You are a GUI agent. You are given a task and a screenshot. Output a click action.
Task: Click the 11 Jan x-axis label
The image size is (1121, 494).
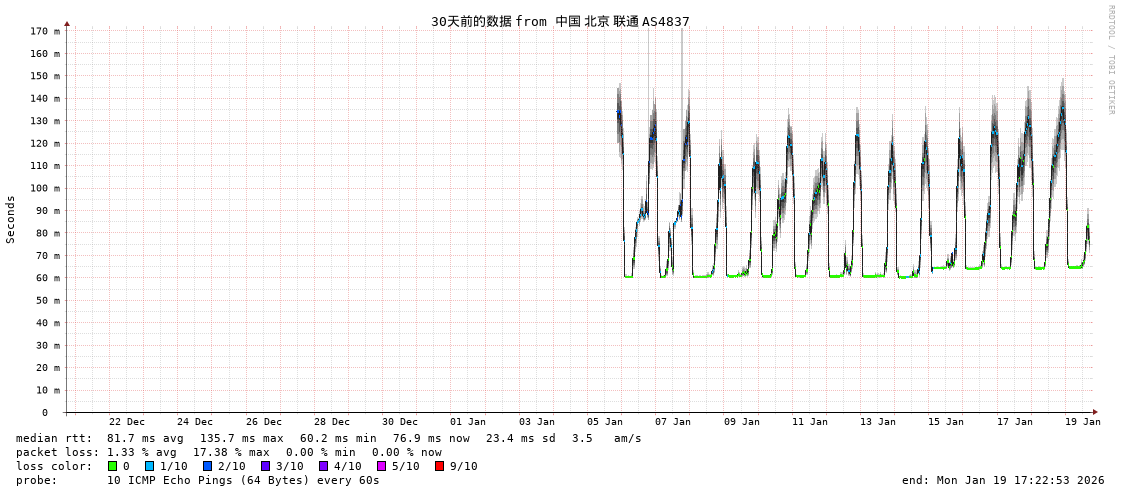[809, 422]
